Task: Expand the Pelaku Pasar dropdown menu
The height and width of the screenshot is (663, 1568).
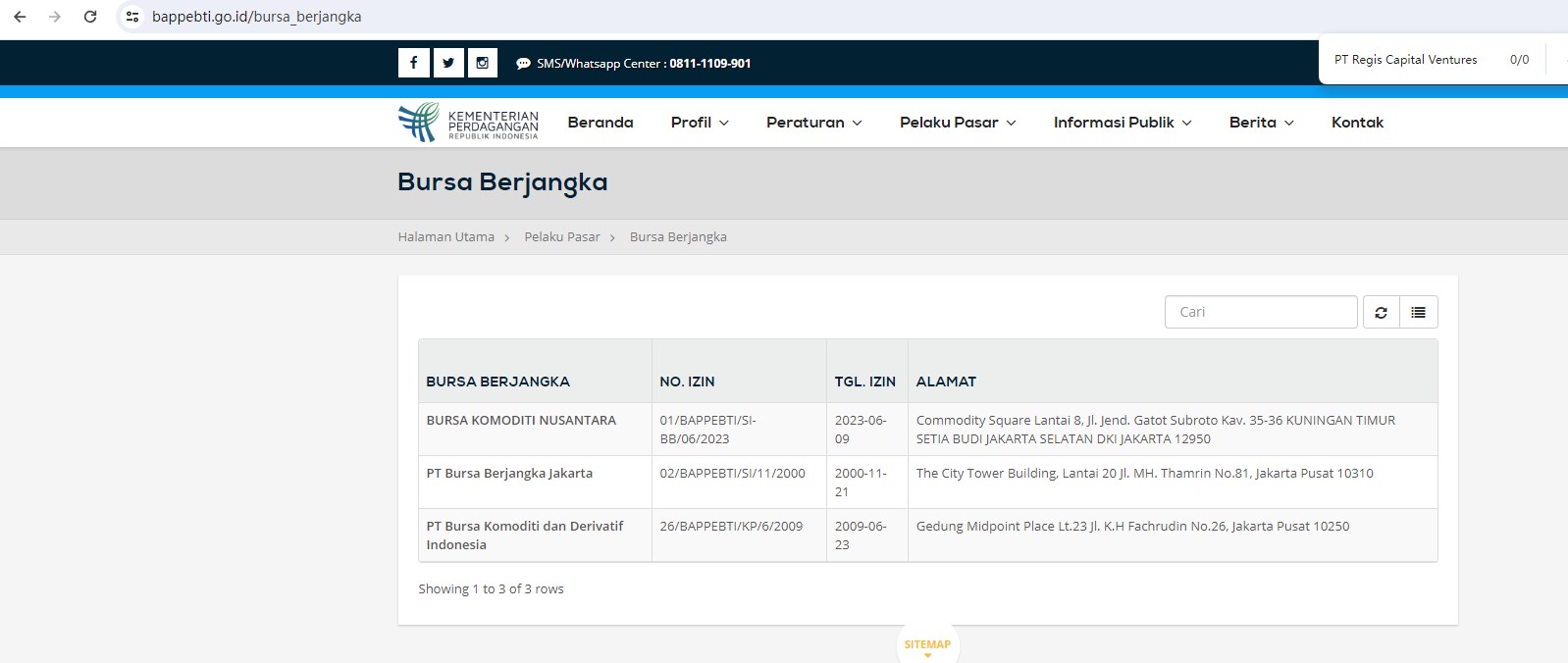Action: pyautogui.click(x=957, y=123)
